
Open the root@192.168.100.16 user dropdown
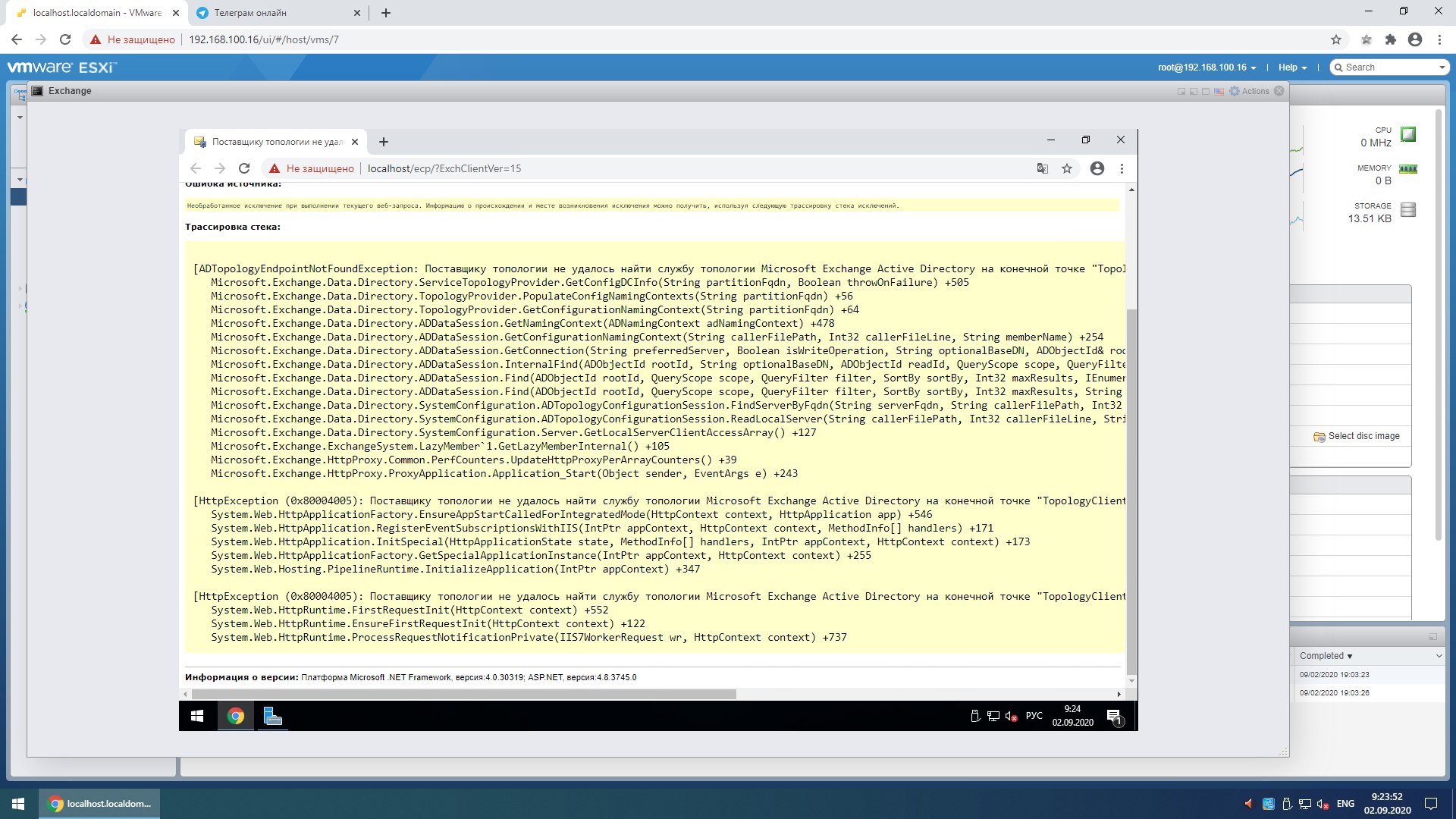(x=1207, y=67)
